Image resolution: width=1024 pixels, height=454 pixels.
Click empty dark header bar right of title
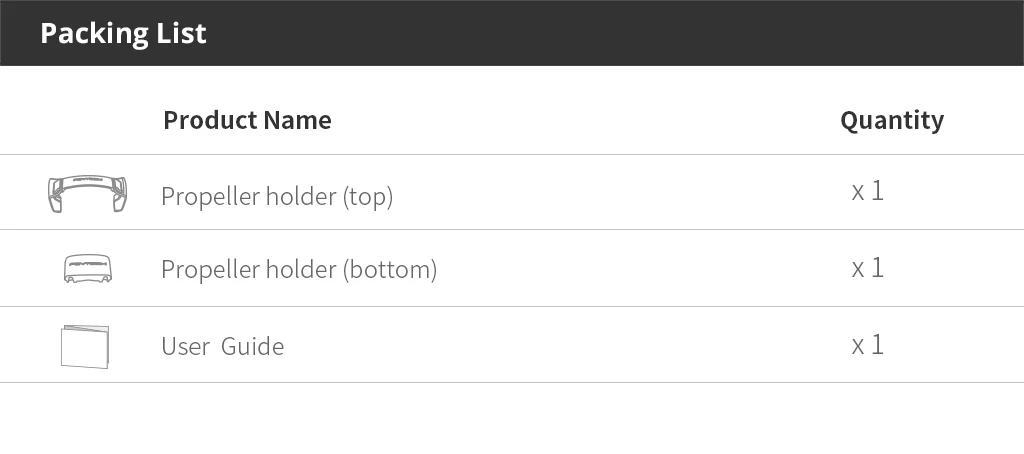[620, 33]
